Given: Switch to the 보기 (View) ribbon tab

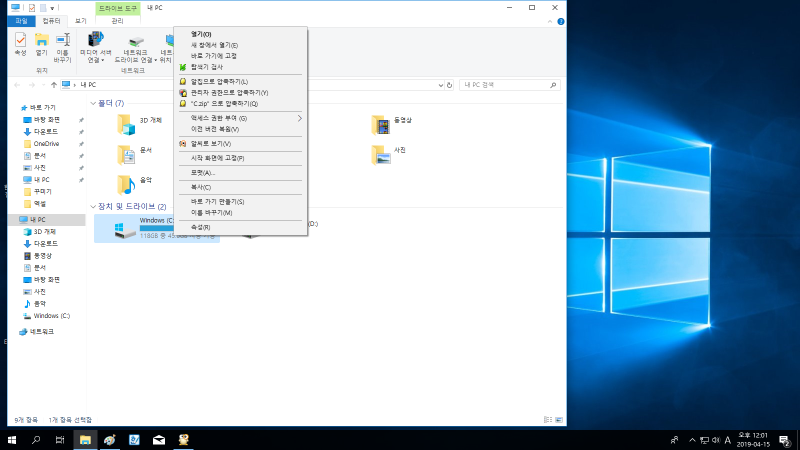Looking at the screenshot, I should 81,21.
